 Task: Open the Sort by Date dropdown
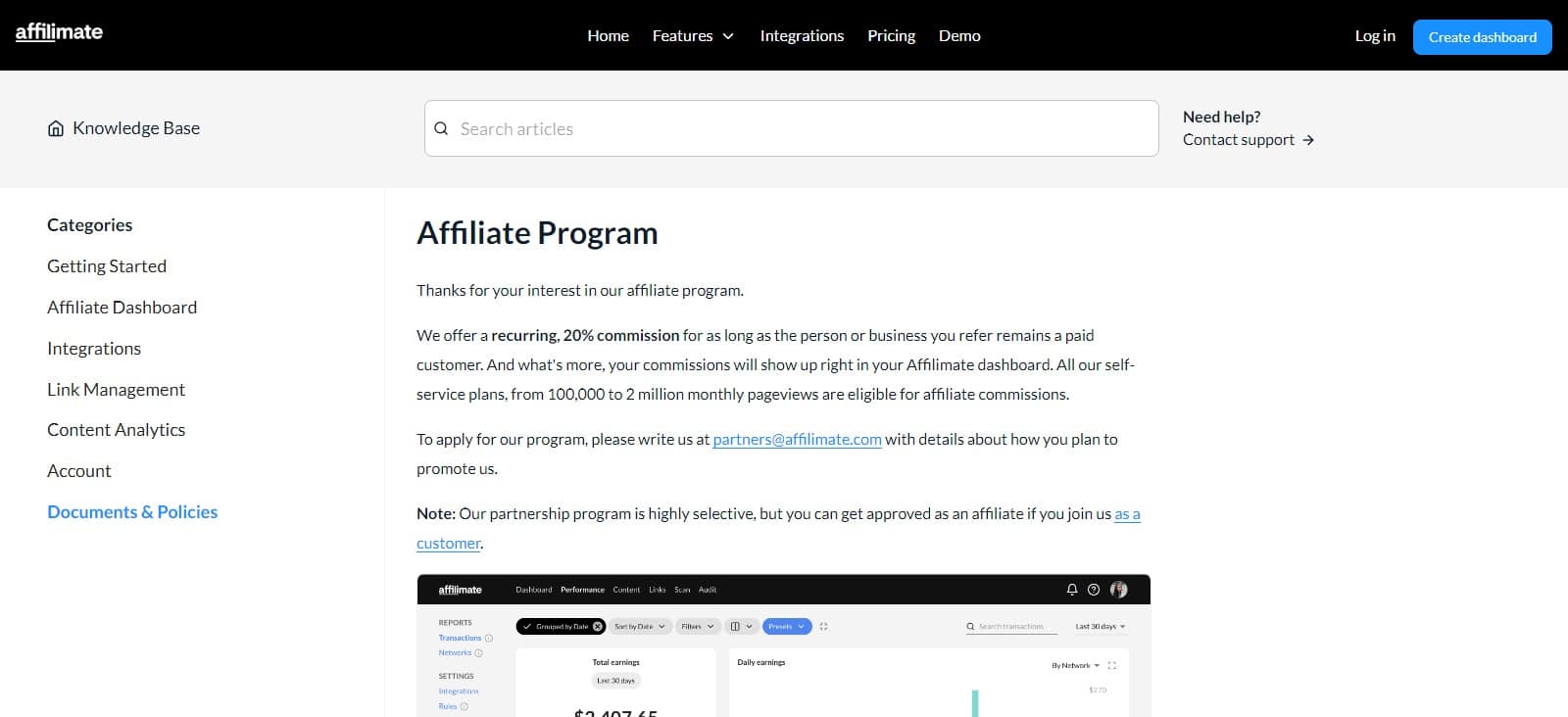(640, 626)
